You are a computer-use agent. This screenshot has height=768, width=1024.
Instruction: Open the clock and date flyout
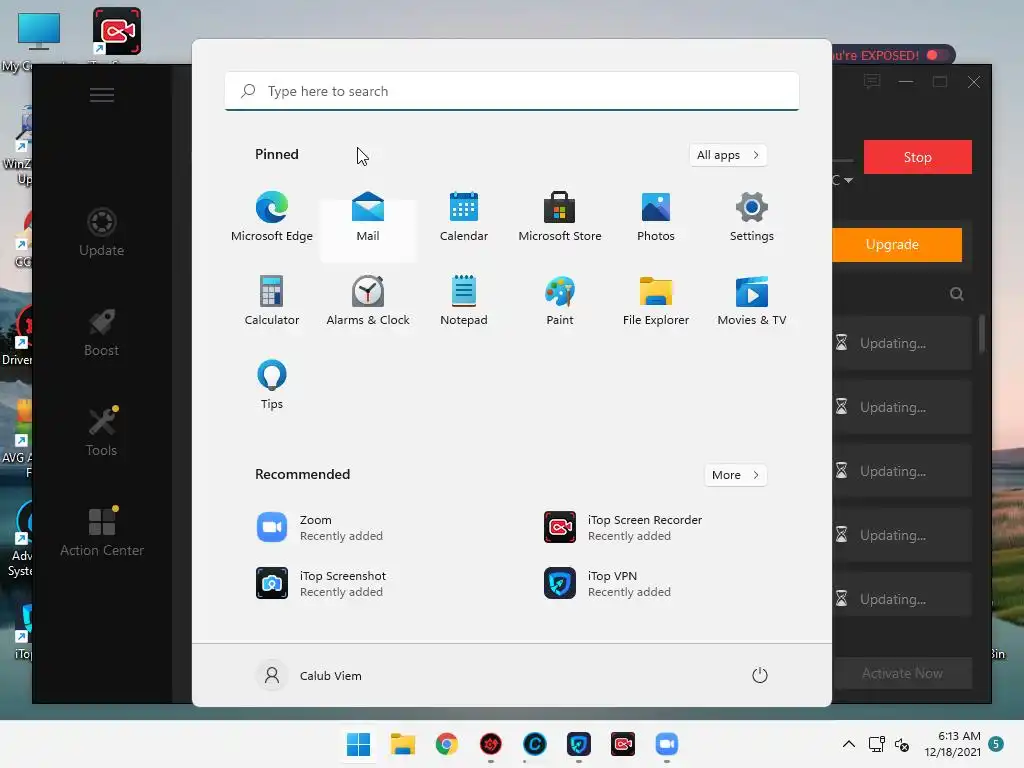(x=952, y=744)
